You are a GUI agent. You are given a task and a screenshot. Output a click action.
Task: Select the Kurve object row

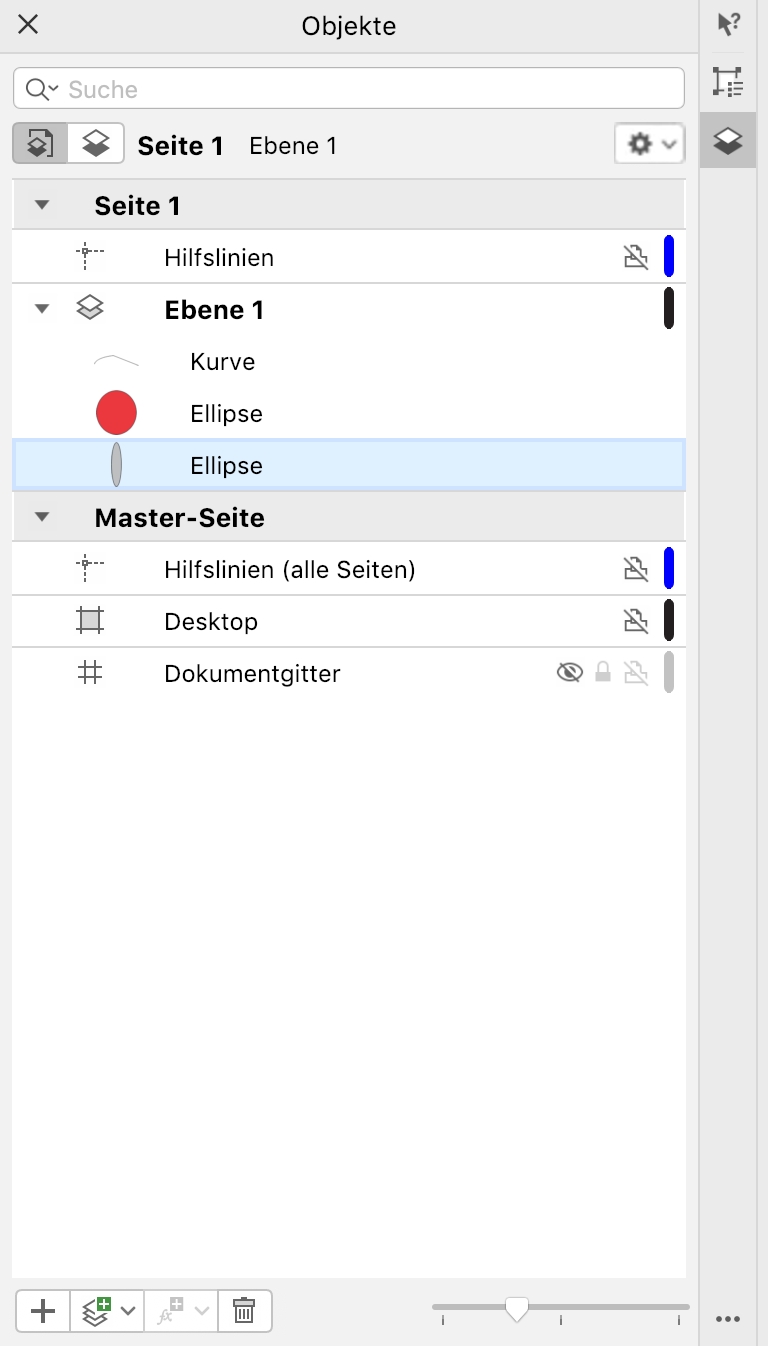point(222,362)
